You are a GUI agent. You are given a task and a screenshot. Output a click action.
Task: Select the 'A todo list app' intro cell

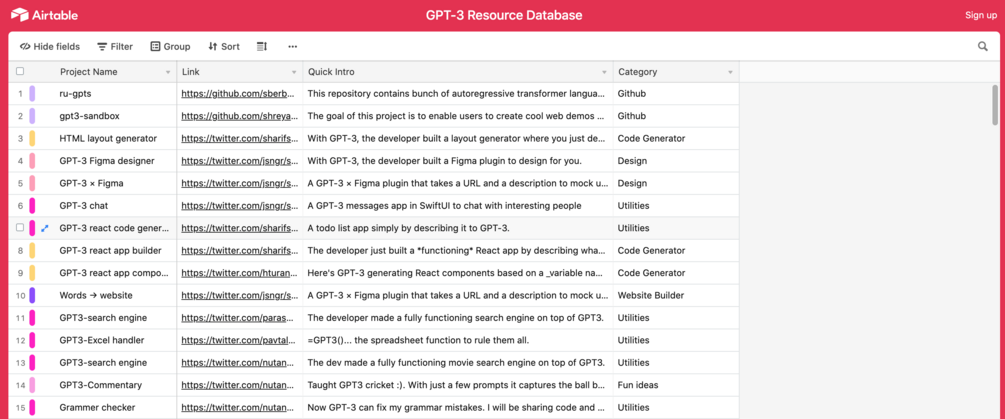(x=458, y=228)
